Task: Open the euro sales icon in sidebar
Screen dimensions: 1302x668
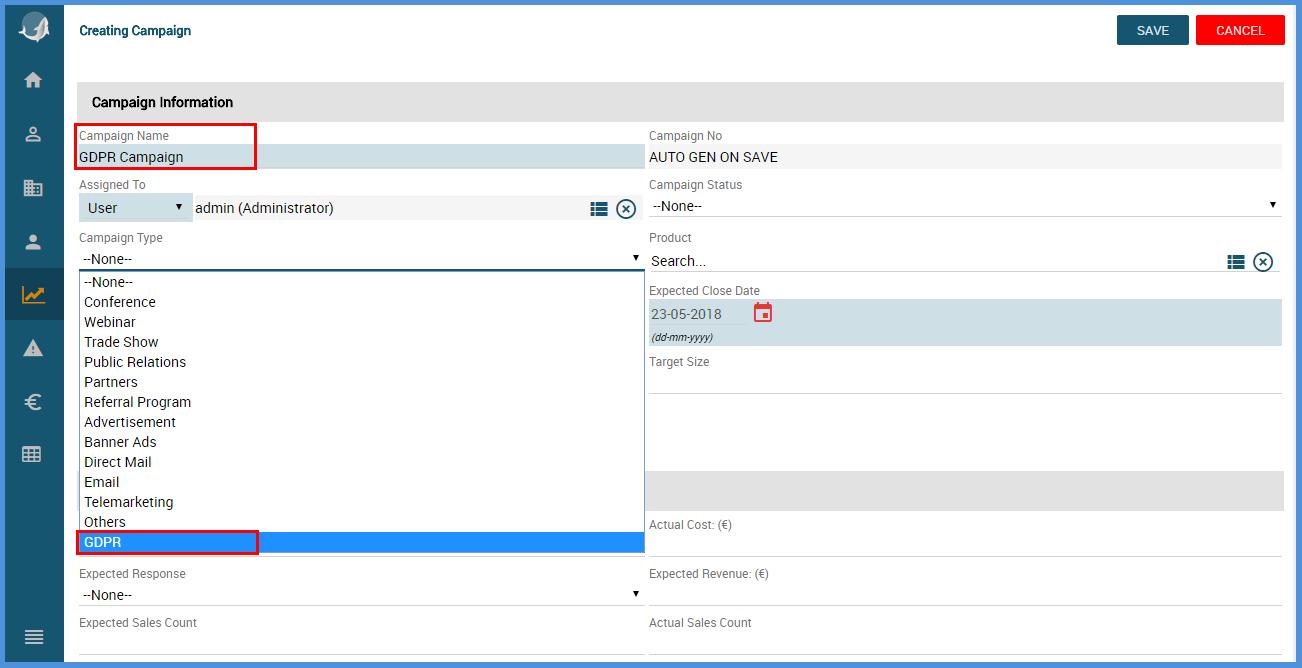Action: click(33, 402)
